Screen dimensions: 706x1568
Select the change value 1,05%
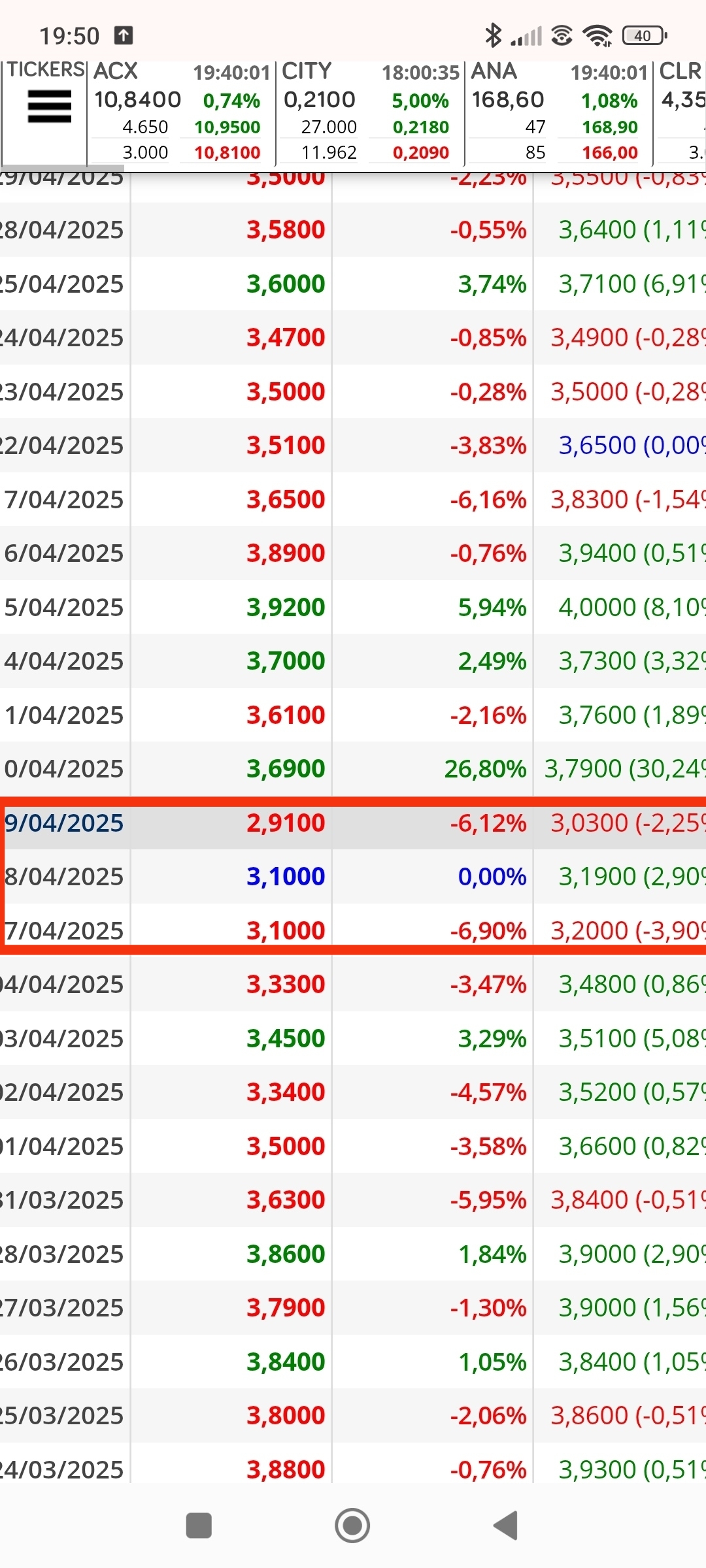492,1362
